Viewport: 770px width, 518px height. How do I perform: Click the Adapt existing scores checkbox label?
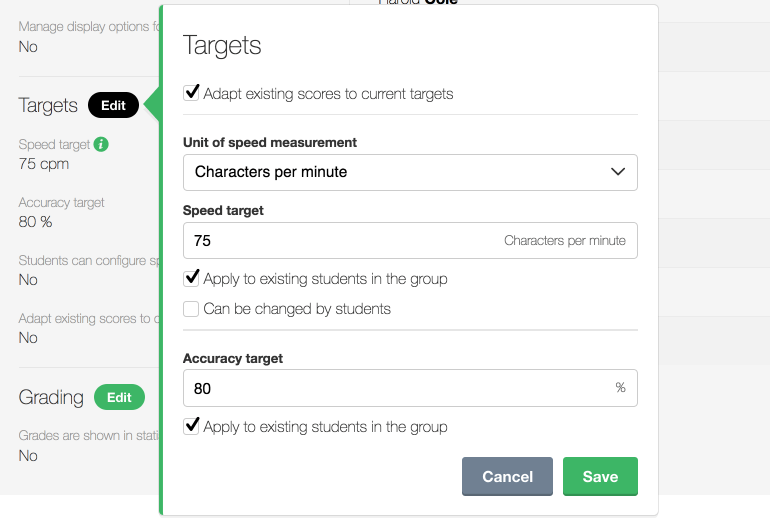tap(328, 94)
